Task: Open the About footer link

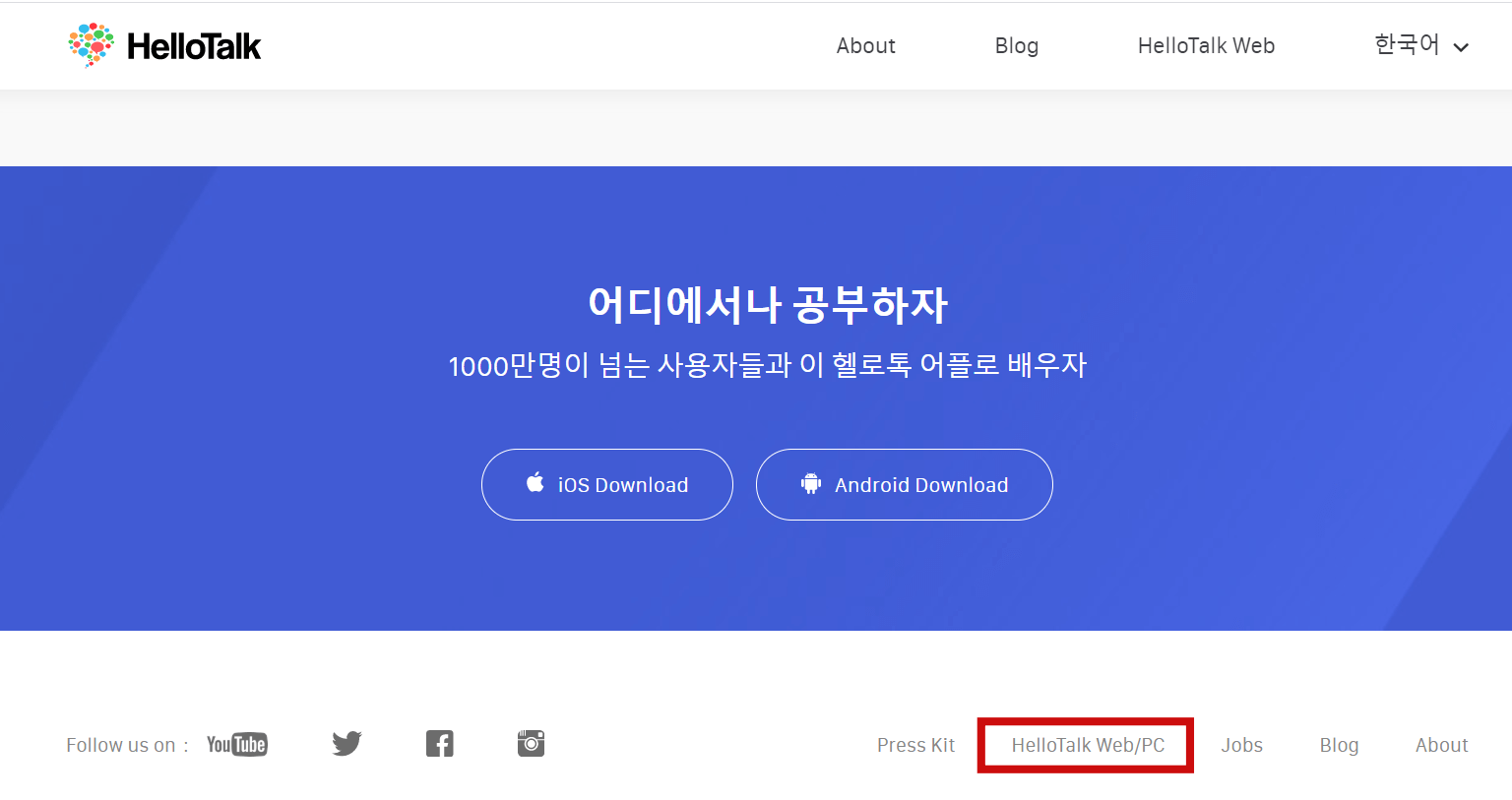Action: click(1442, 745)
